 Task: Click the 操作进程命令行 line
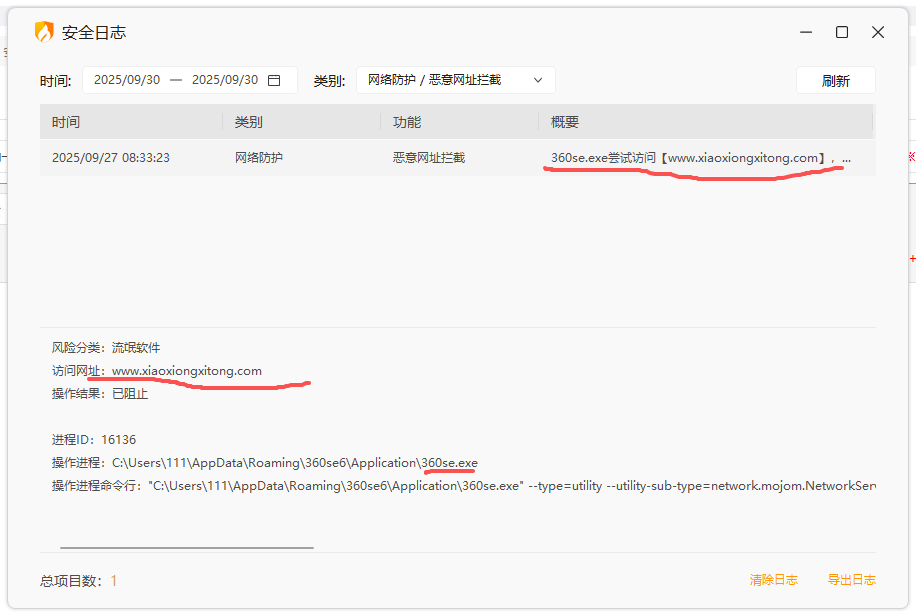464,486
